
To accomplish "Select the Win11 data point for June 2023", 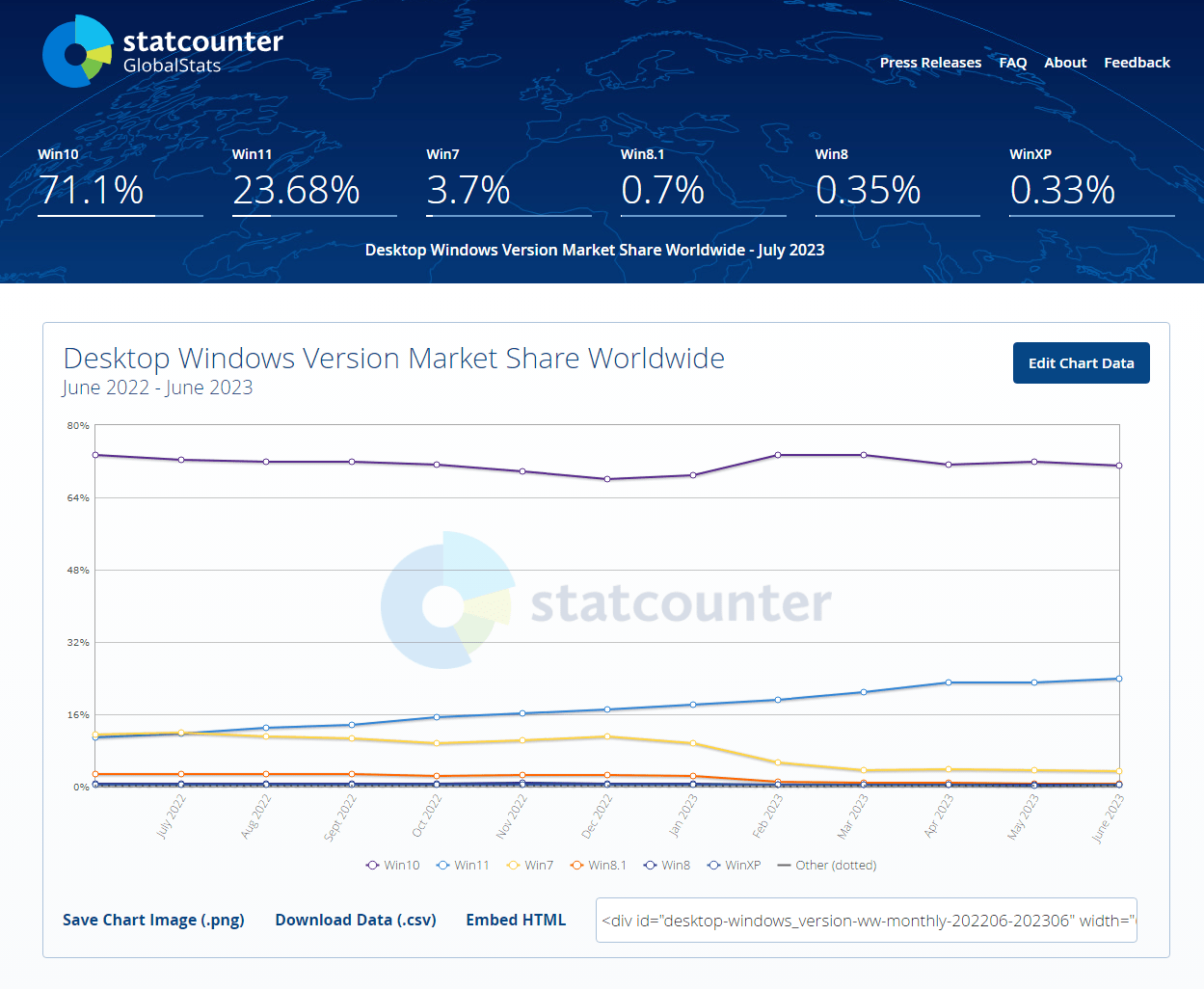I will click(x=1119, y=678).
